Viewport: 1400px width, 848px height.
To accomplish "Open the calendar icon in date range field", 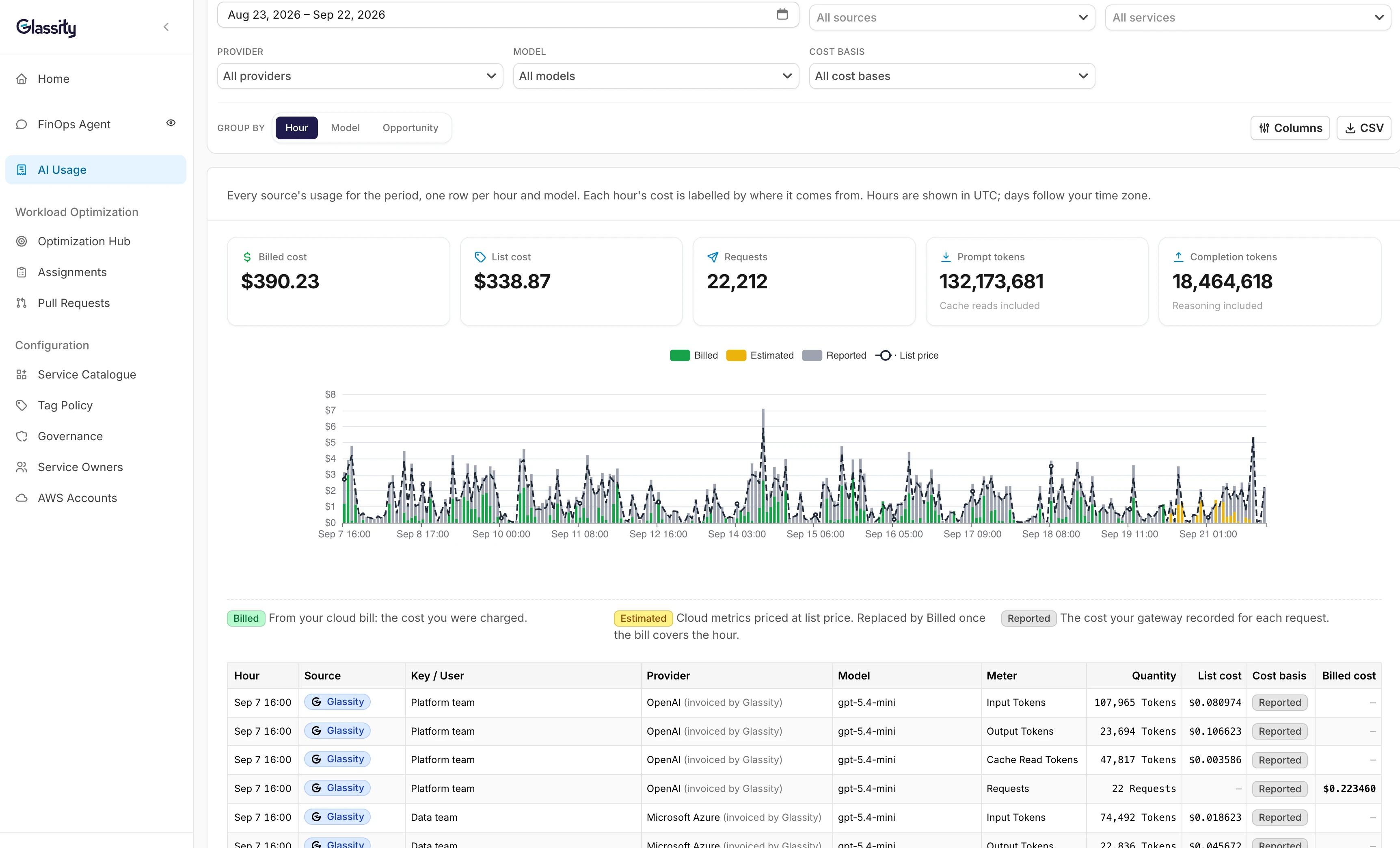I will click(x=782, y=14).
